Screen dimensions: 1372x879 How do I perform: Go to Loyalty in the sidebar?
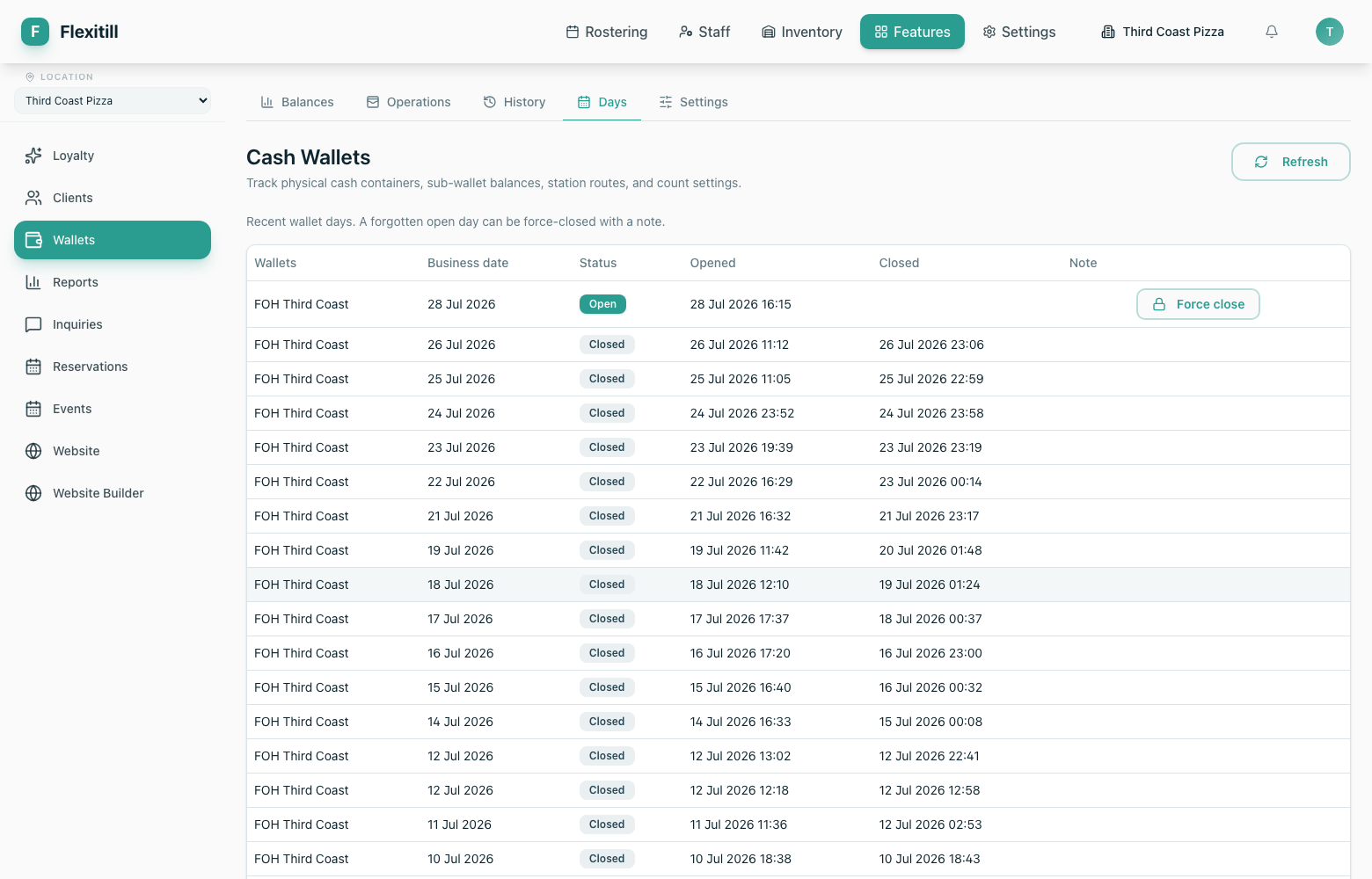pos(113,156)
